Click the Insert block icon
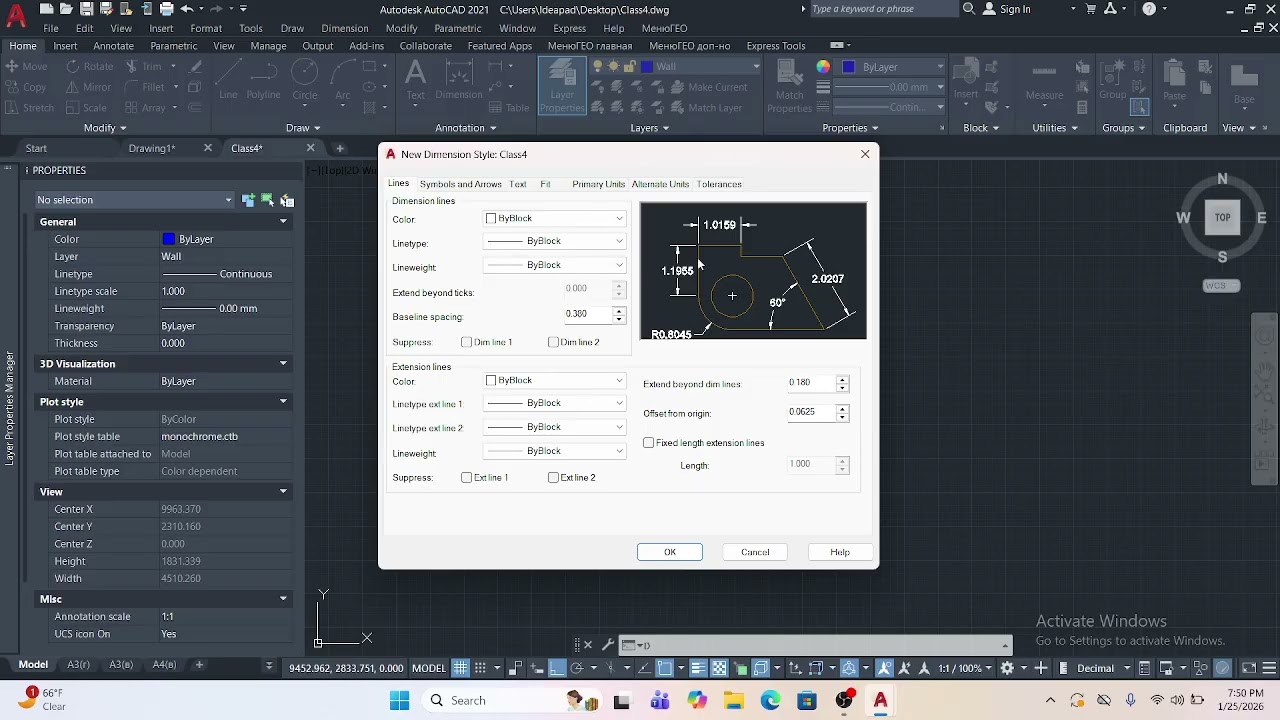1280x720 pixels. (x=966, y=80)
